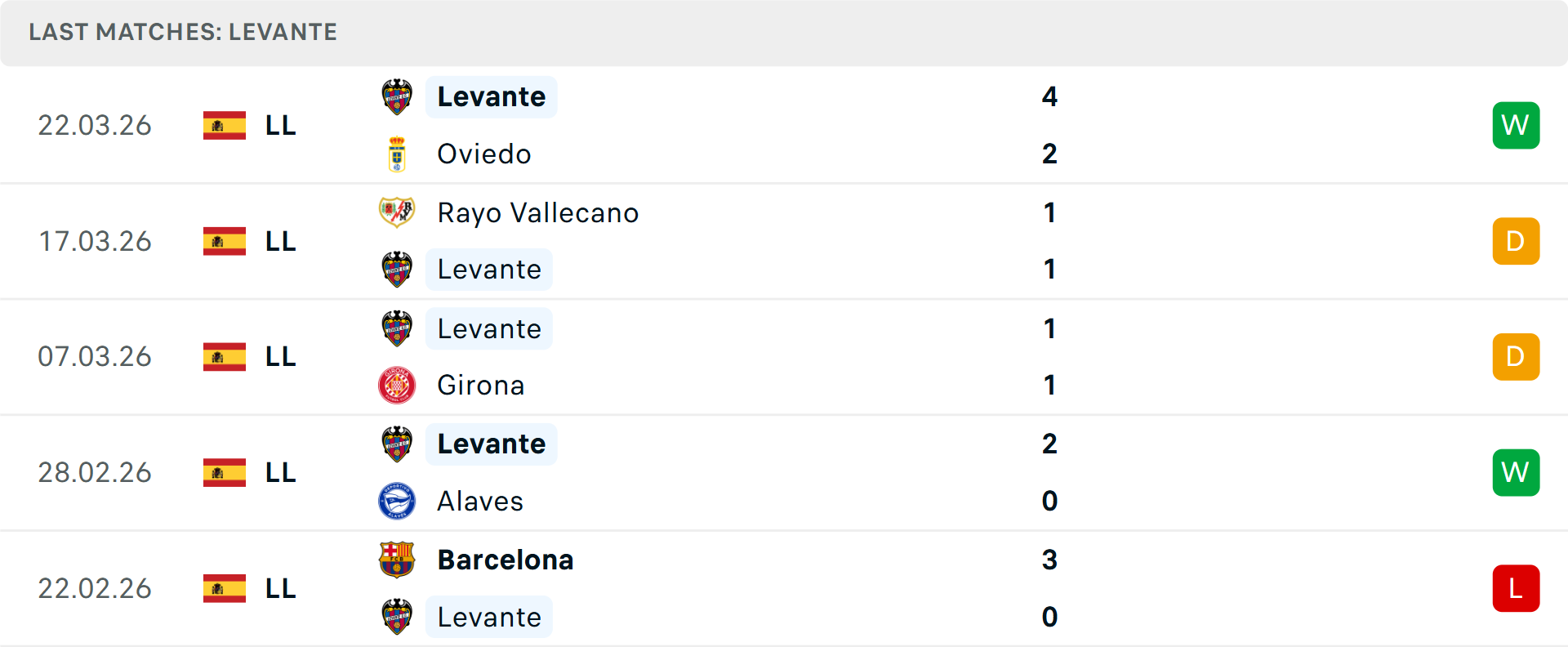
Task: Click the LL league label for 28.02.26
Action: 280,473
